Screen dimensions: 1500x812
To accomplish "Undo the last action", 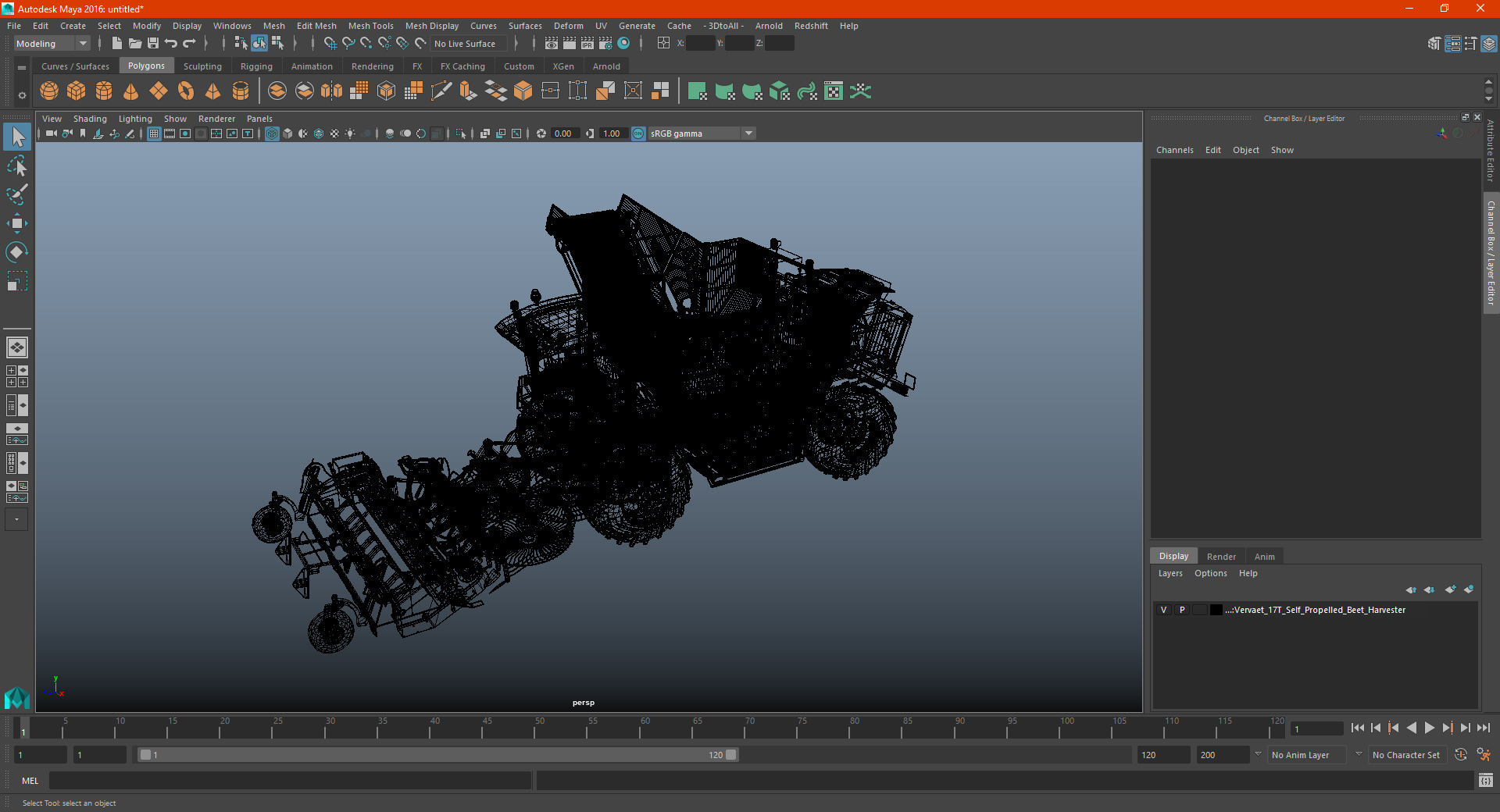I will point(171,43).
